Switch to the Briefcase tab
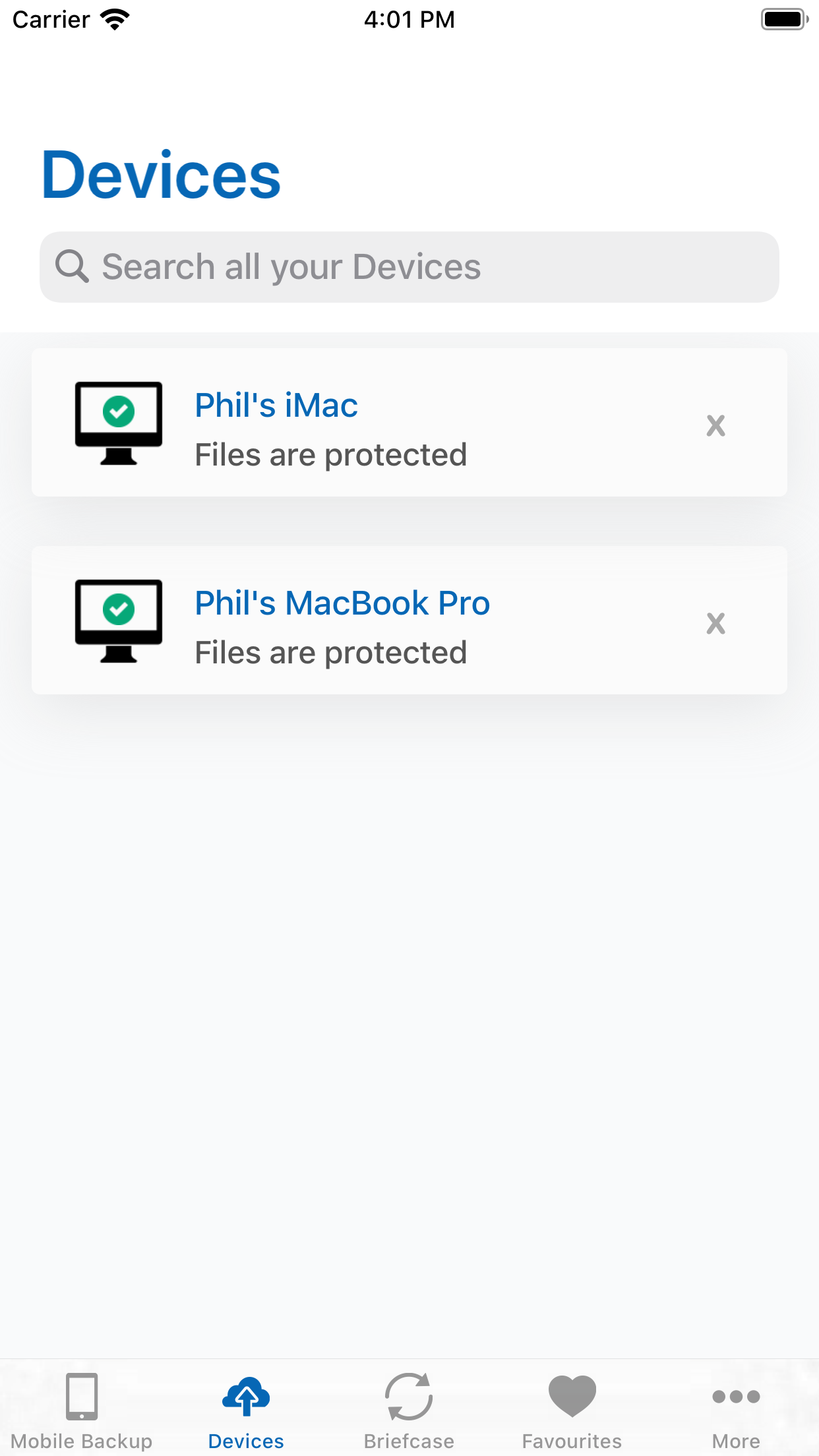Screen dimensions: 819x1456 click(x=409, y=1411)
